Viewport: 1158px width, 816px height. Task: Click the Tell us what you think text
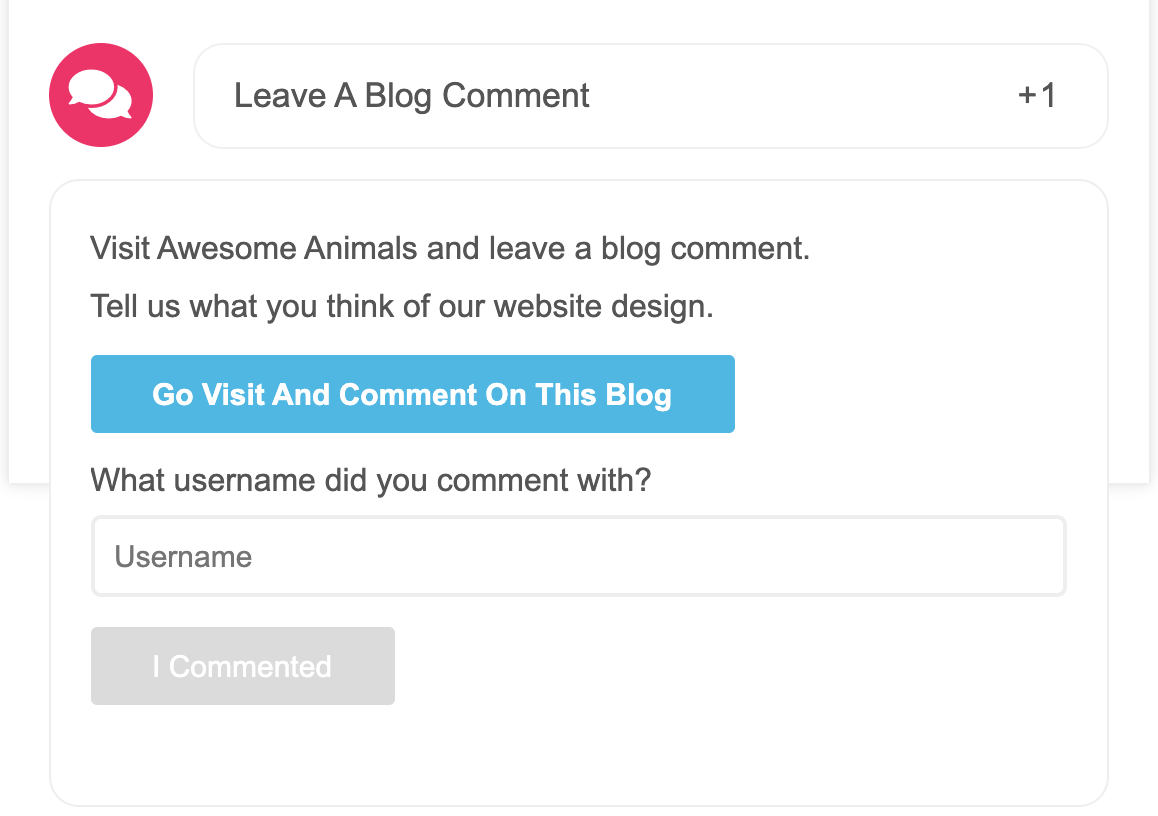coord(401,306)
